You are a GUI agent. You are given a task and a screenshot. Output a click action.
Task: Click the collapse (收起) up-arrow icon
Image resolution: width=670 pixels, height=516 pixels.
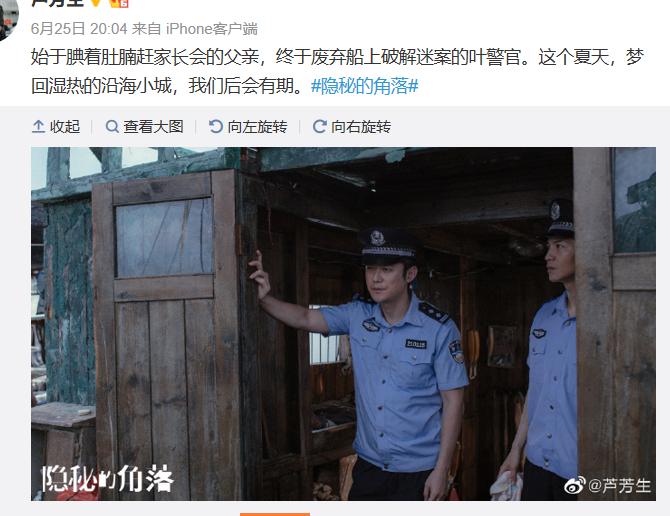tap(38, 126)
